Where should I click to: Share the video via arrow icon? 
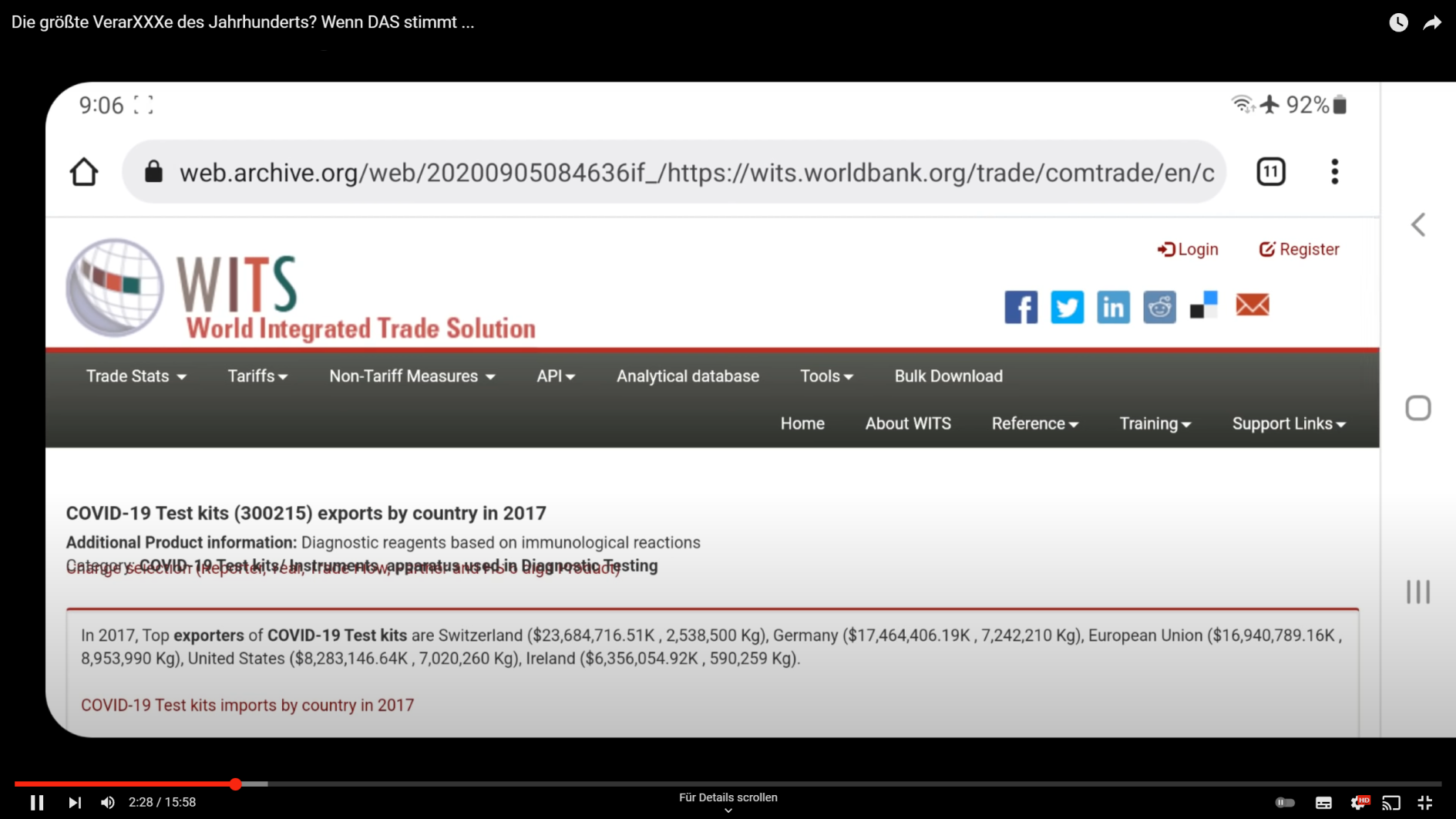1432,22
